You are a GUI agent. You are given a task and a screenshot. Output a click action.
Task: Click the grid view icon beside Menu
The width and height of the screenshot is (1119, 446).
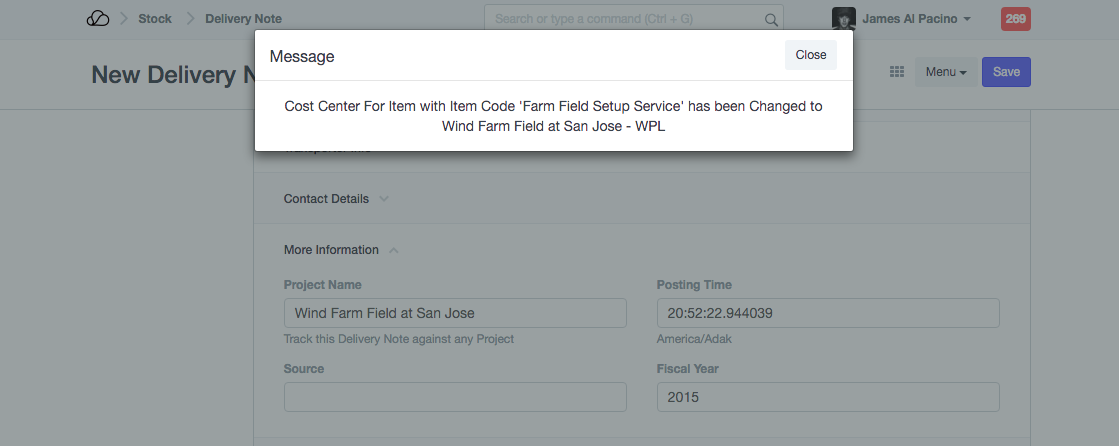point(897,72)
